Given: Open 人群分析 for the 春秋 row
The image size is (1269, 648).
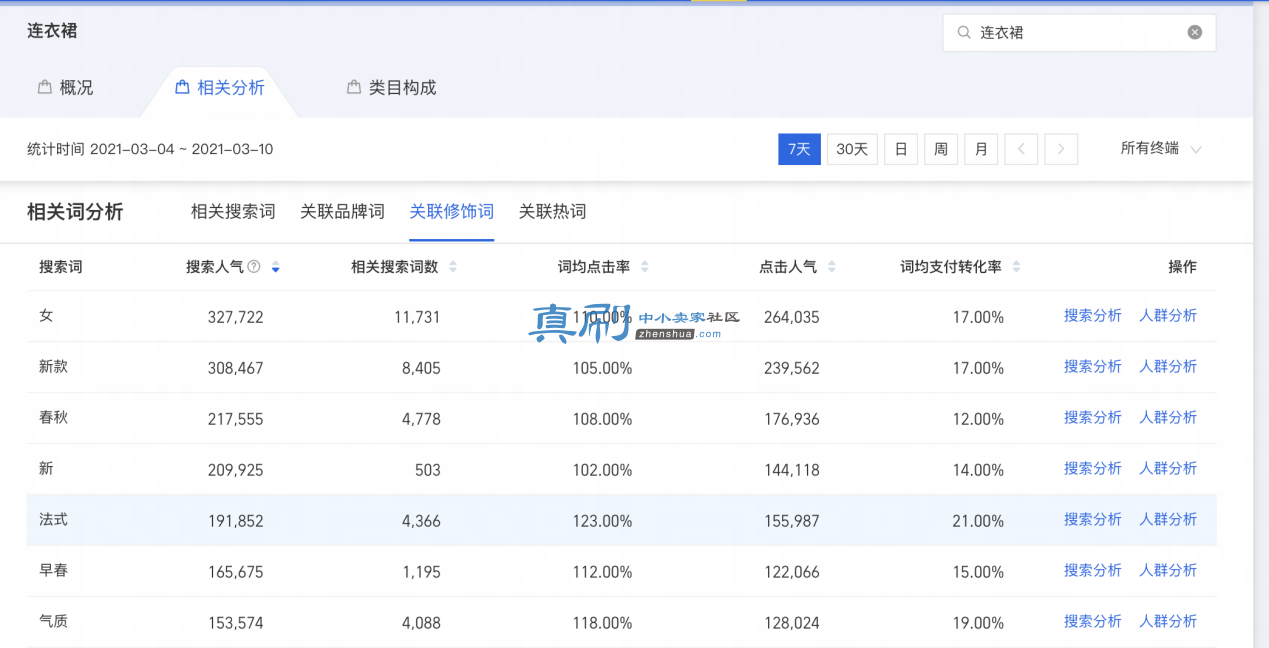Looking at the screenshot, I should coord(1168,418).
